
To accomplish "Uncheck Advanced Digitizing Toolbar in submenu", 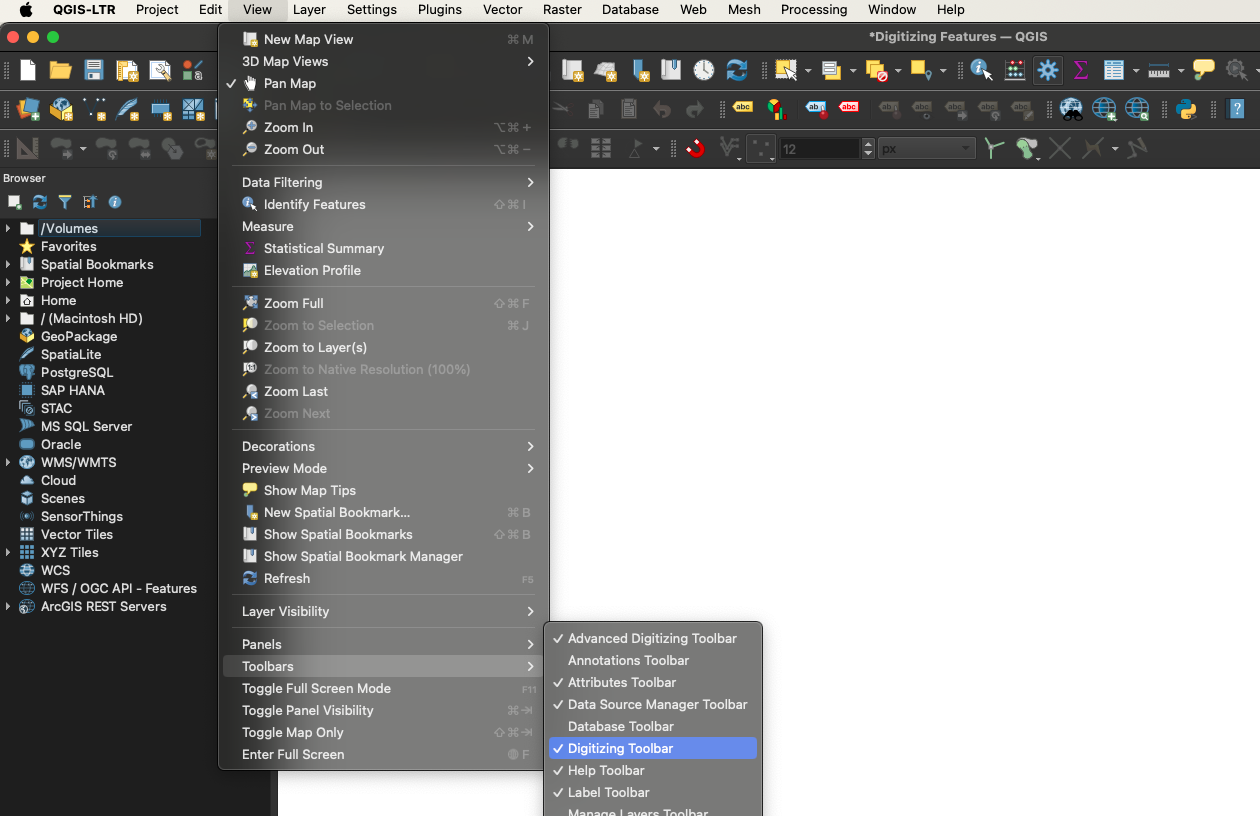I will pyautogui.click(x=653, y=638).
